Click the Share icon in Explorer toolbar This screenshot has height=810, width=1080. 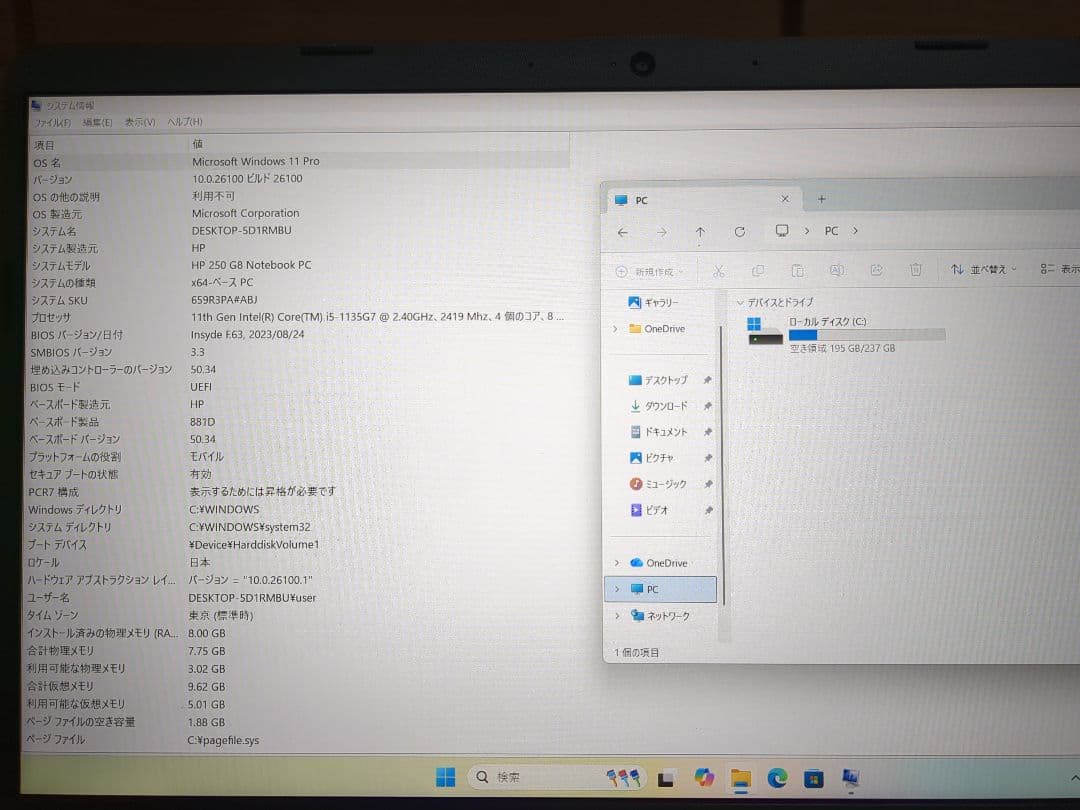(876, 270)
